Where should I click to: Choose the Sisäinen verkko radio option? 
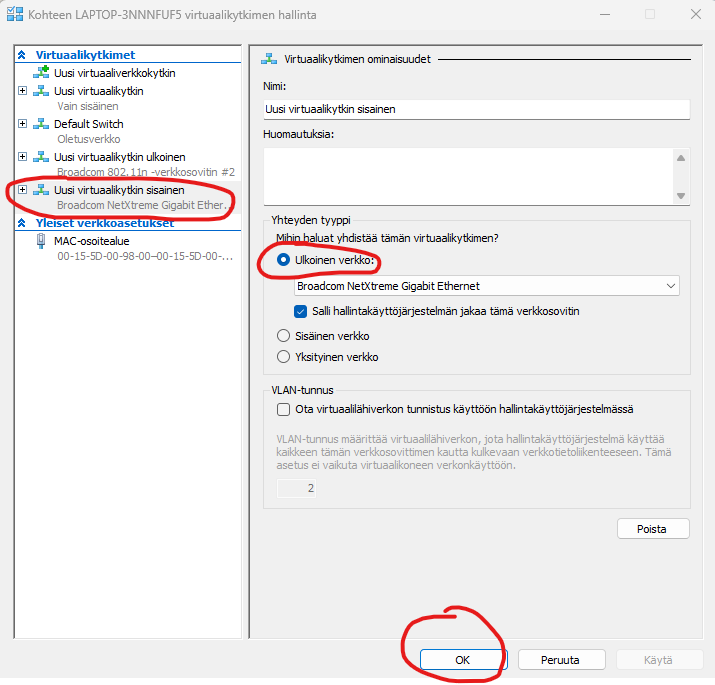(x=283, y=336)
